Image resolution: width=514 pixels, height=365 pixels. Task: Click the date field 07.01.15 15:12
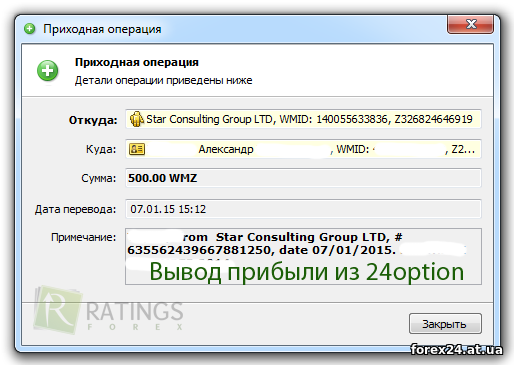point(303,209)
